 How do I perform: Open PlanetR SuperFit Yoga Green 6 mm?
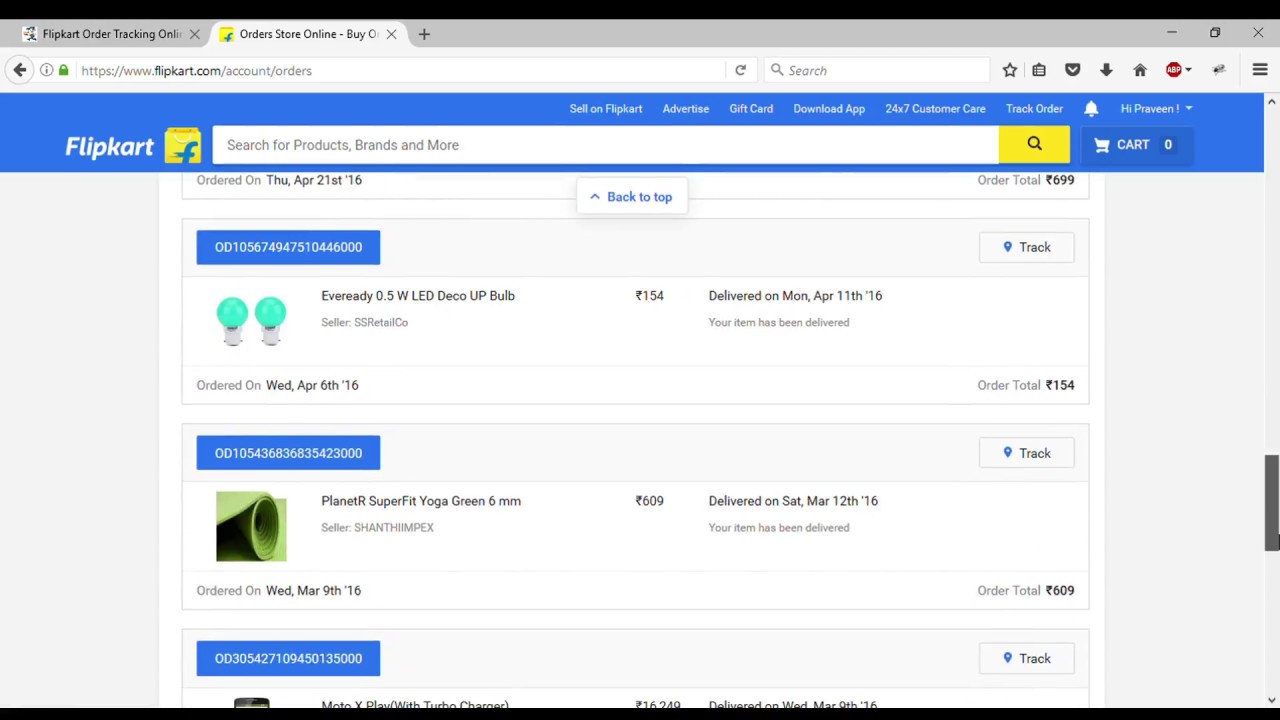[421, 501]
